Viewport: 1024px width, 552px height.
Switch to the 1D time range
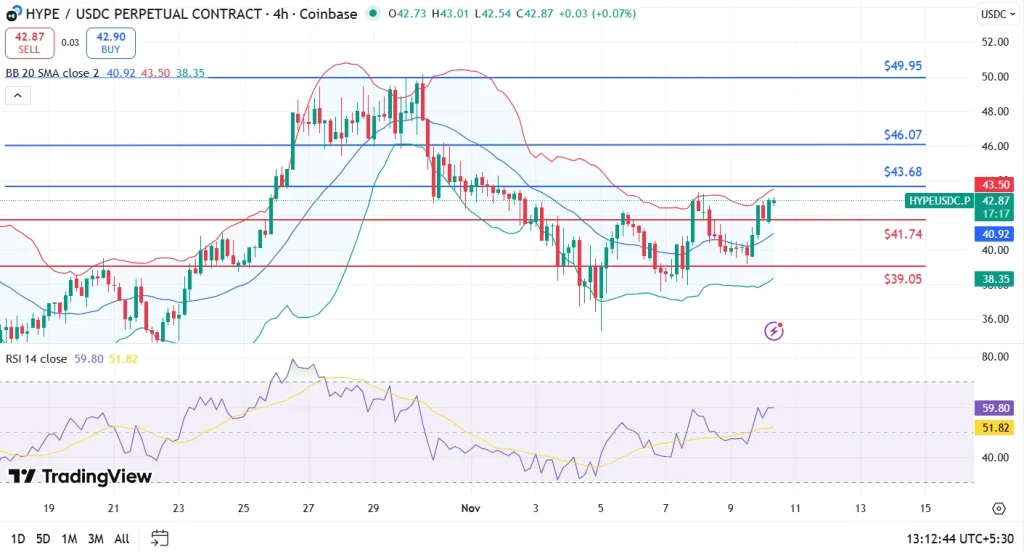click(16, 538)
